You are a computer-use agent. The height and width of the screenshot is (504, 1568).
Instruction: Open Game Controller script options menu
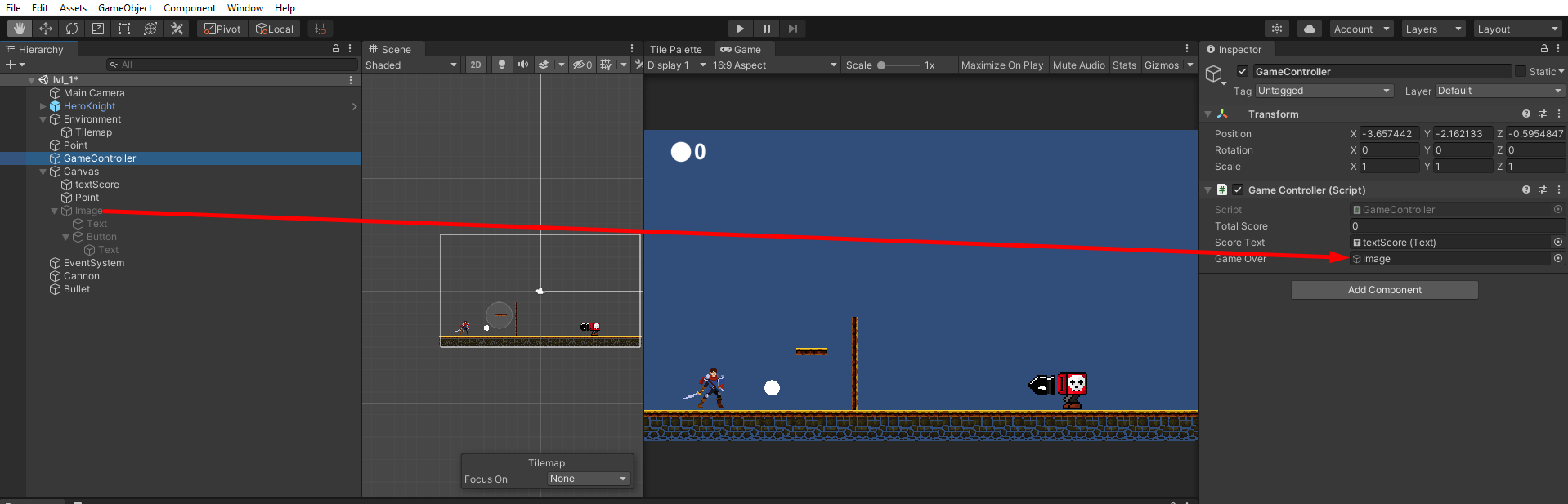[1558, 190]
